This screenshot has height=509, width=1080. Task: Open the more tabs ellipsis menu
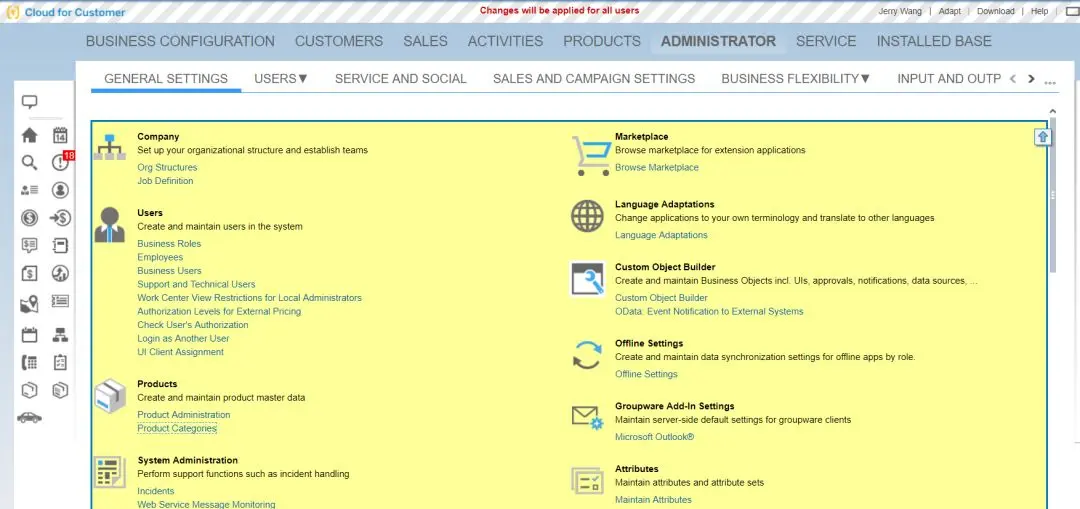1050,83
